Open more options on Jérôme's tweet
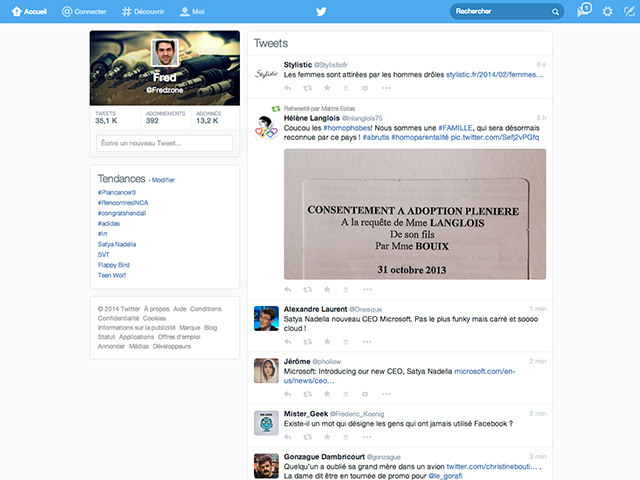640x480 pixels. [x=386, y=394]
